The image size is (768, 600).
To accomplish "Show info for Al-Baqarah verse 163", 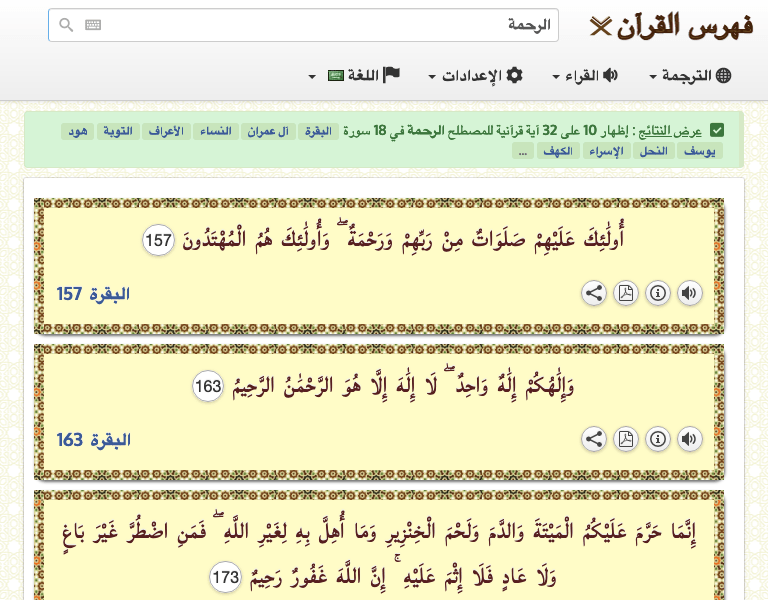I will click(658, 439).
